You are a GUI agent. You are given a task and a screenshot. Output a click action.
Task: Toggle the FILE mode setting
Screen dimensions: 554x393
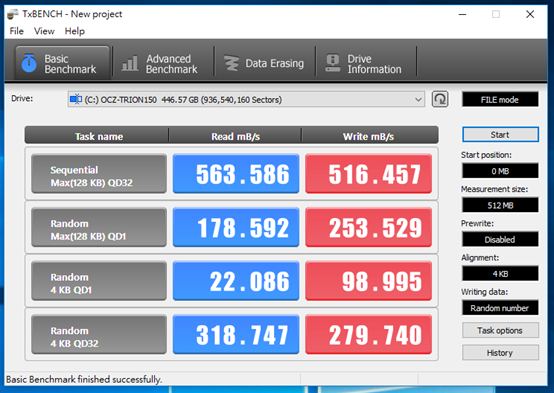500,100
